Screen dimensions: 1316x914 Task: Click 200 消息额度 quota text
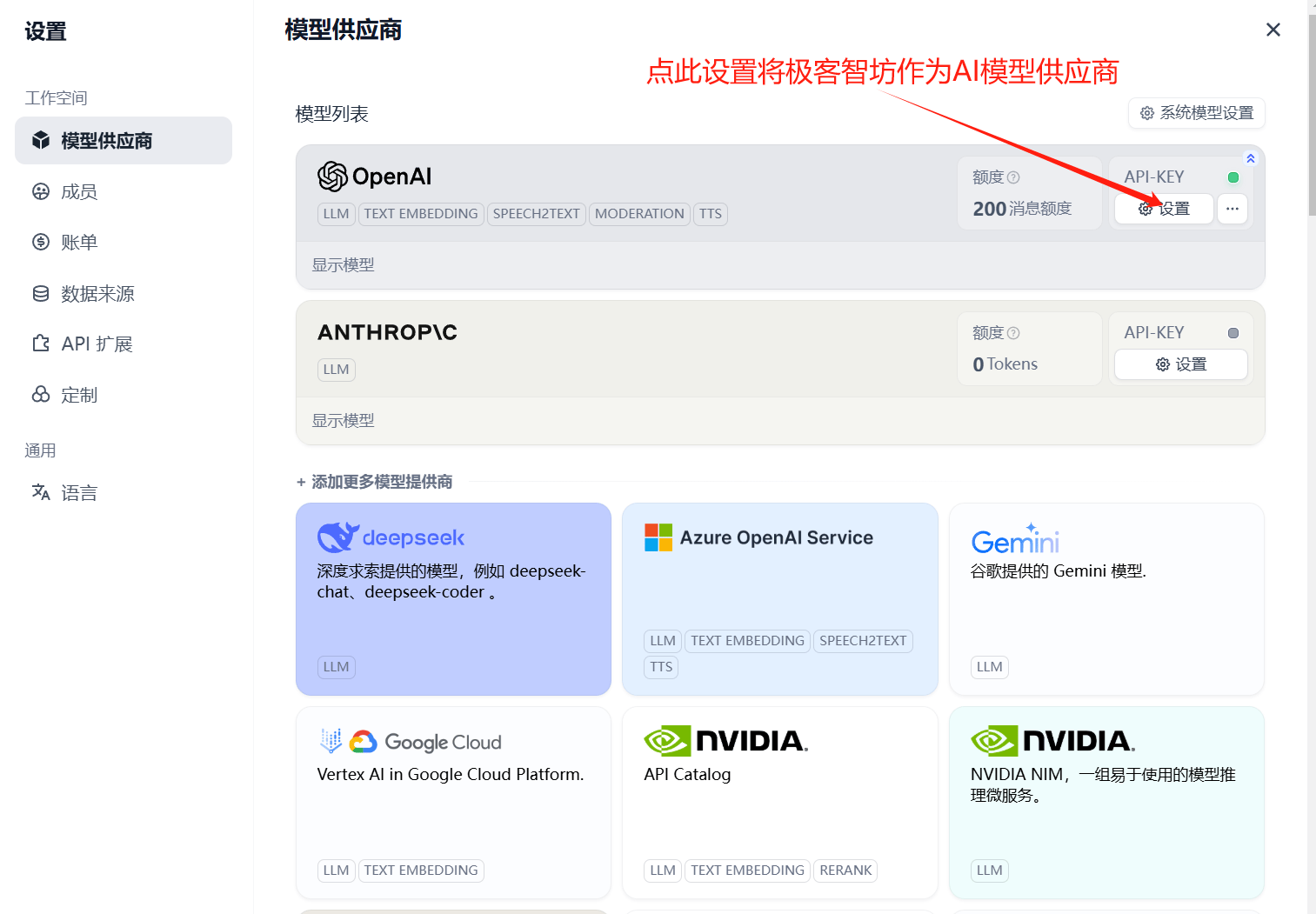(x=1022, y=209)
